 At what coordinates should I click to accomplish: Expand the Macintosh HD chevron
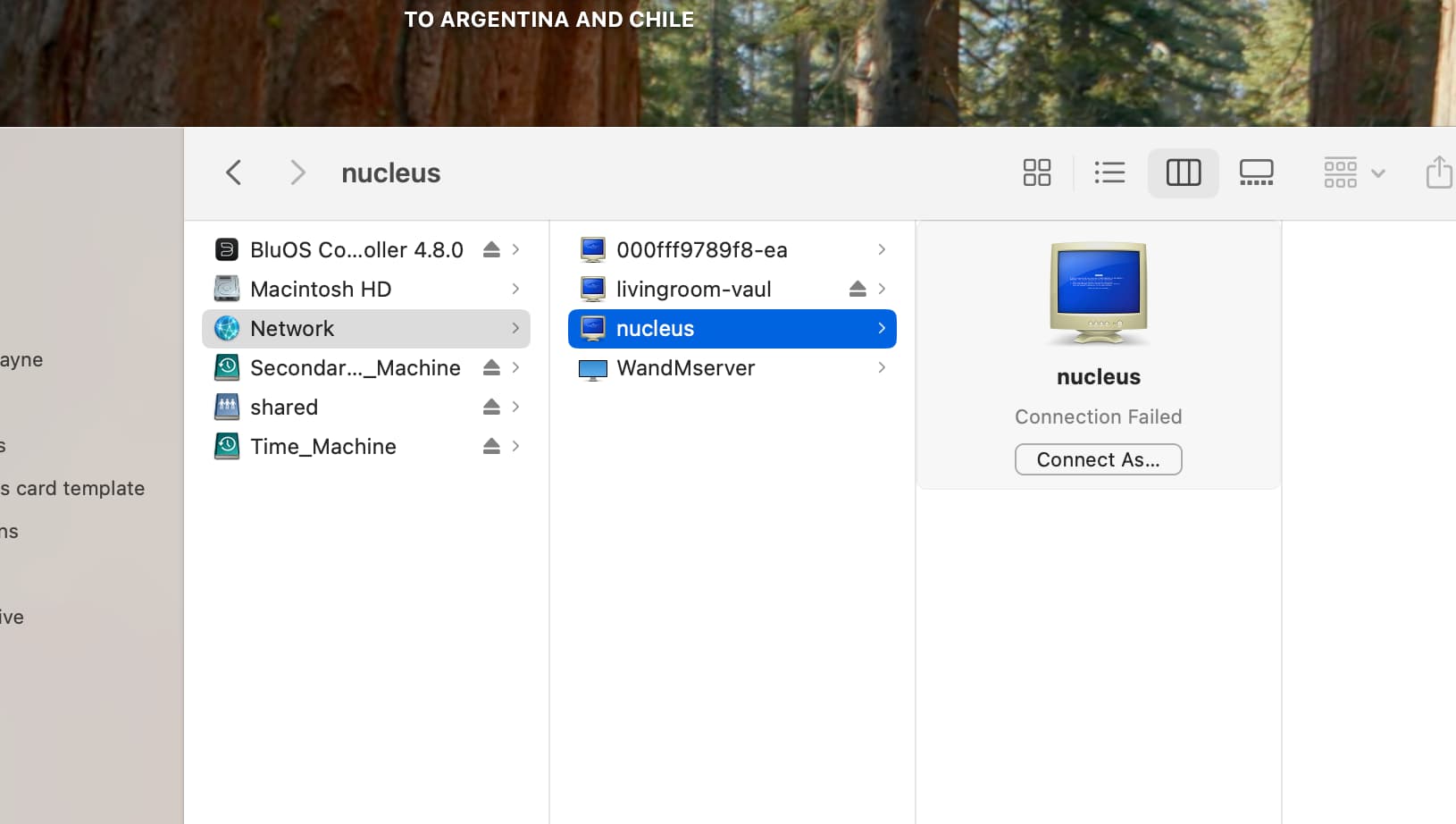pos(515,289)
